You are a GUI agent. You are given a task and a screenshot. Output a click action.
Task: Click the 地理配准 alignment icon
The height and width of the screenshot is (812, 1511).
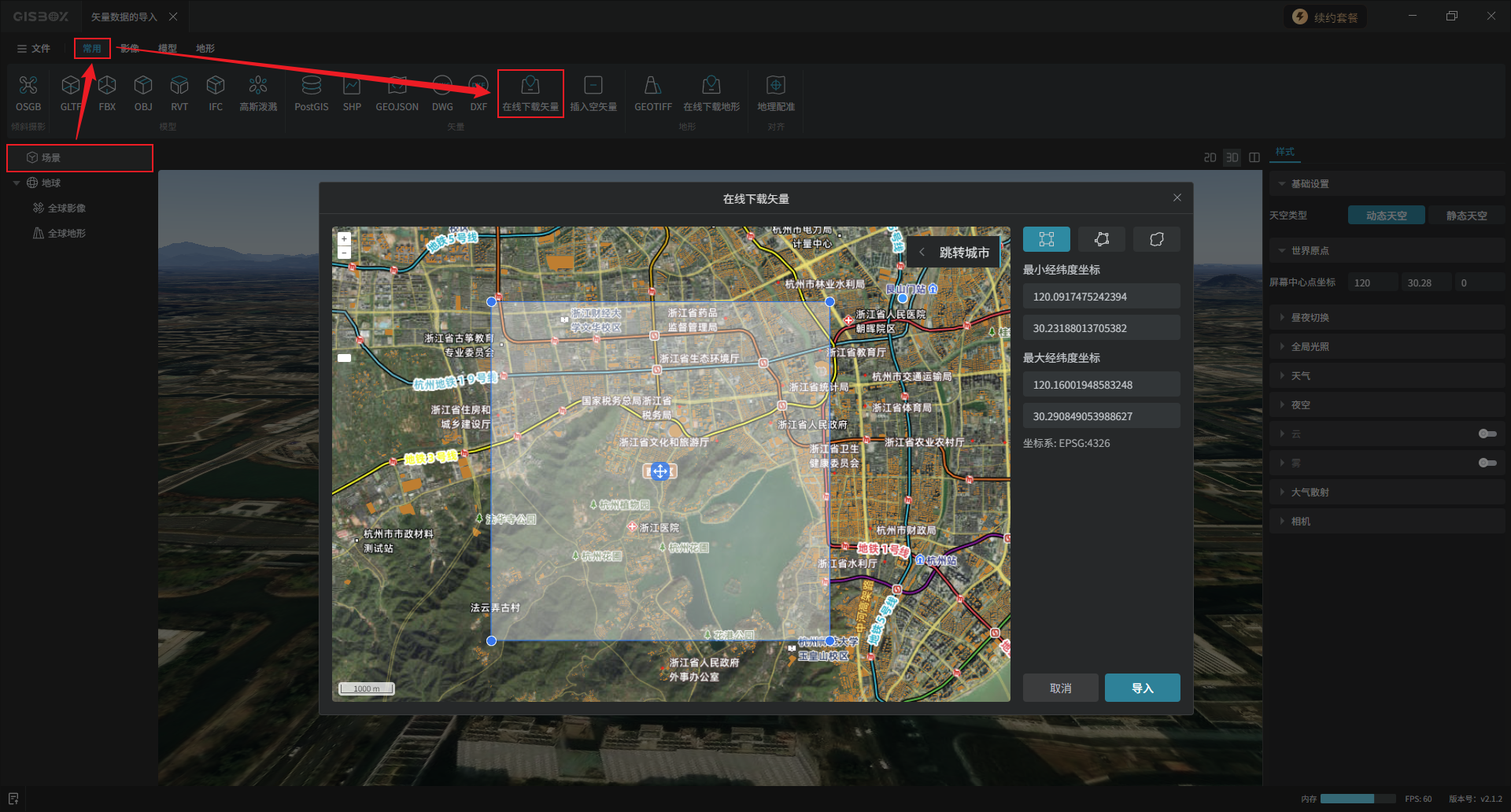[775, 93]
